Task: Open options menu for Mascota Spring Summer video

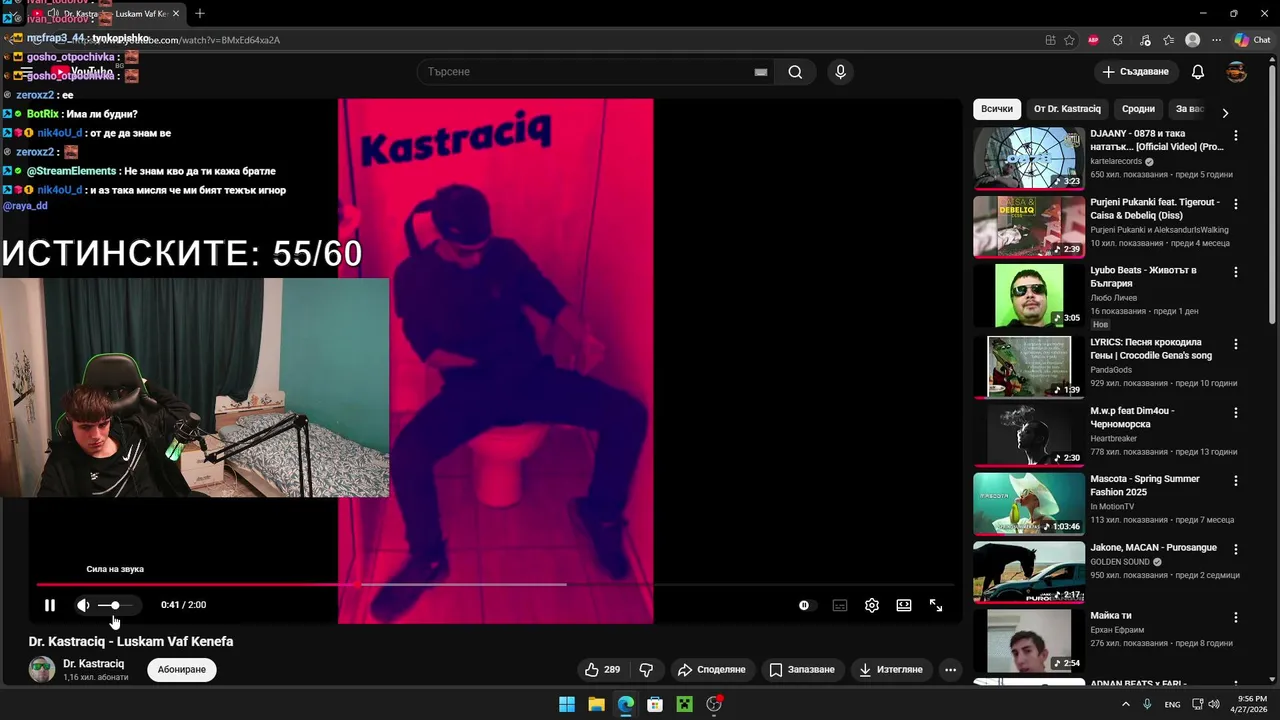Action: click(x=1236, y=480)
